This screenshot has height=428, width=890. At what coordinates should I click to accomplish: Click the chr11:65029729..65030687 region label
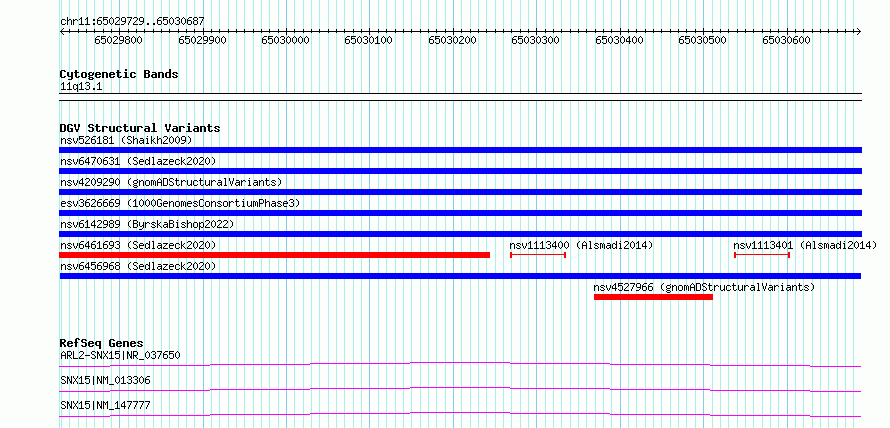click(x=132, y=22)
